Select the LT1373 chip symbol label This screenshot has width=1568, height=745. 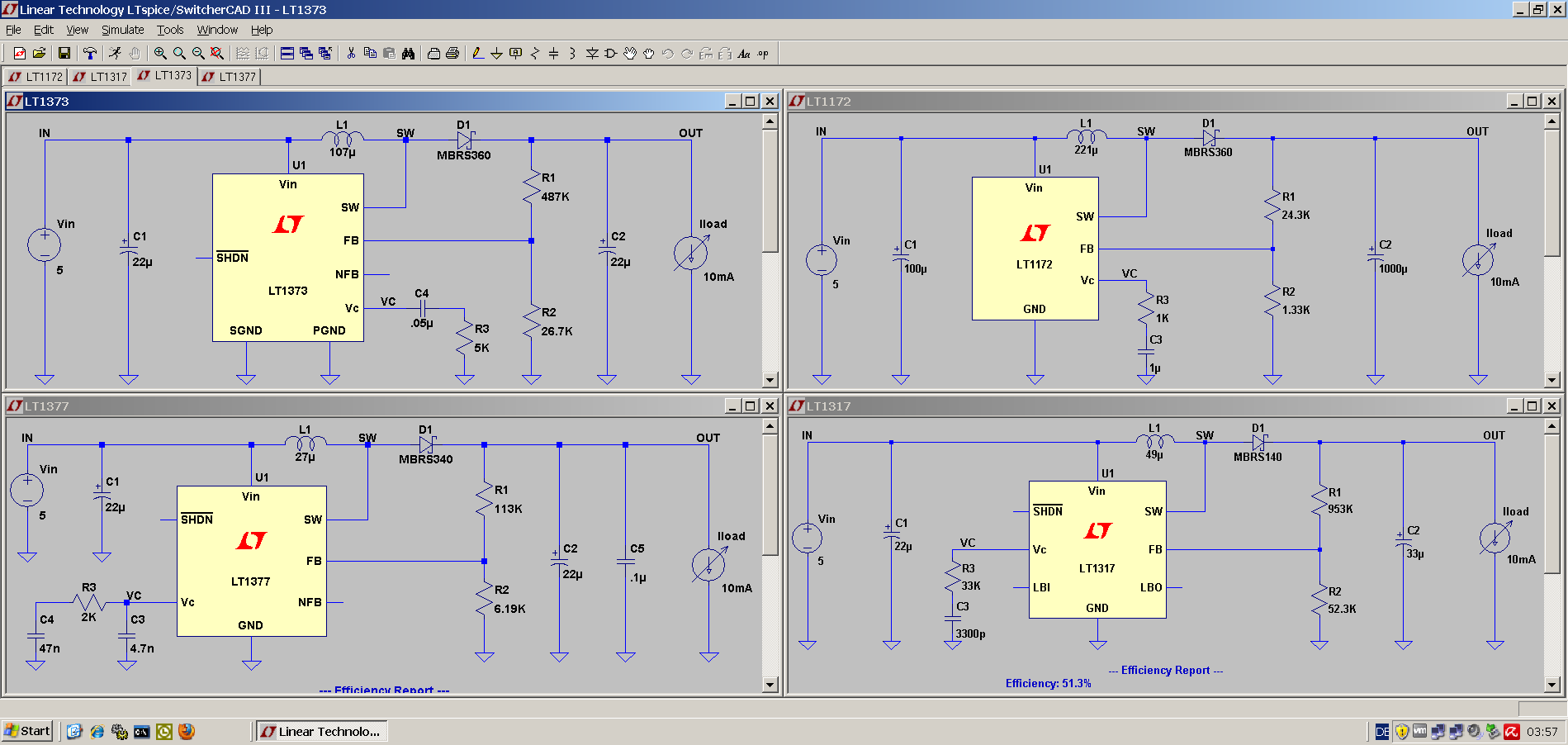pyautogui.click(x=287, y=291)
